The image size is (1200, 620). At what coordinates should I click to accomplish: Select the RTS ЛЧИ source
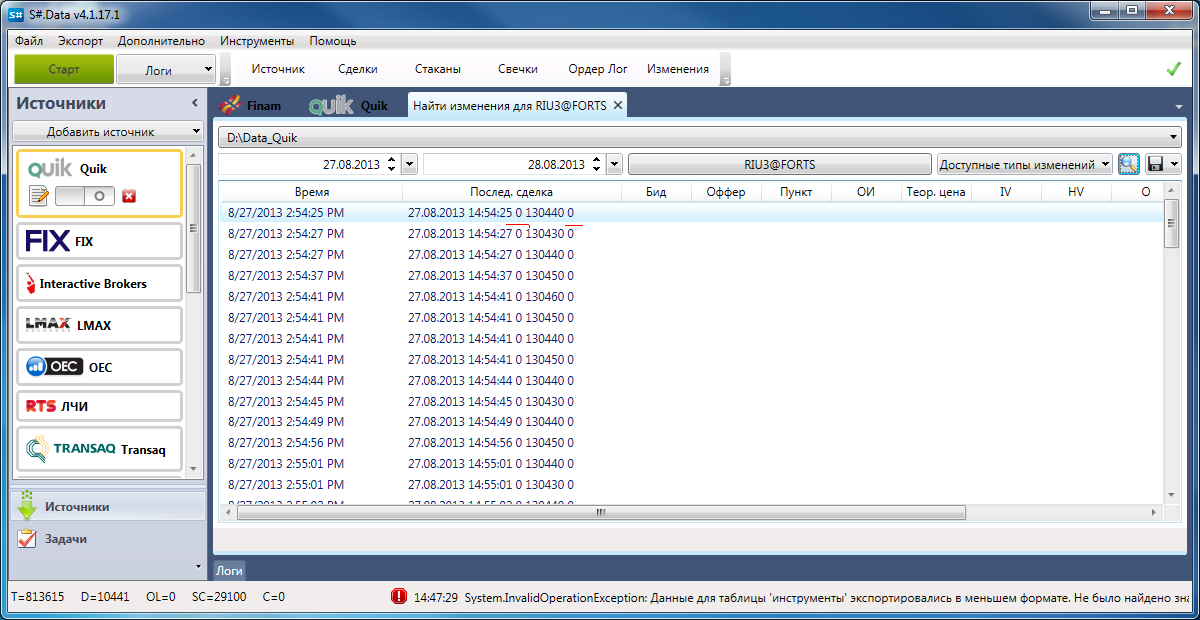click(99, 407)
